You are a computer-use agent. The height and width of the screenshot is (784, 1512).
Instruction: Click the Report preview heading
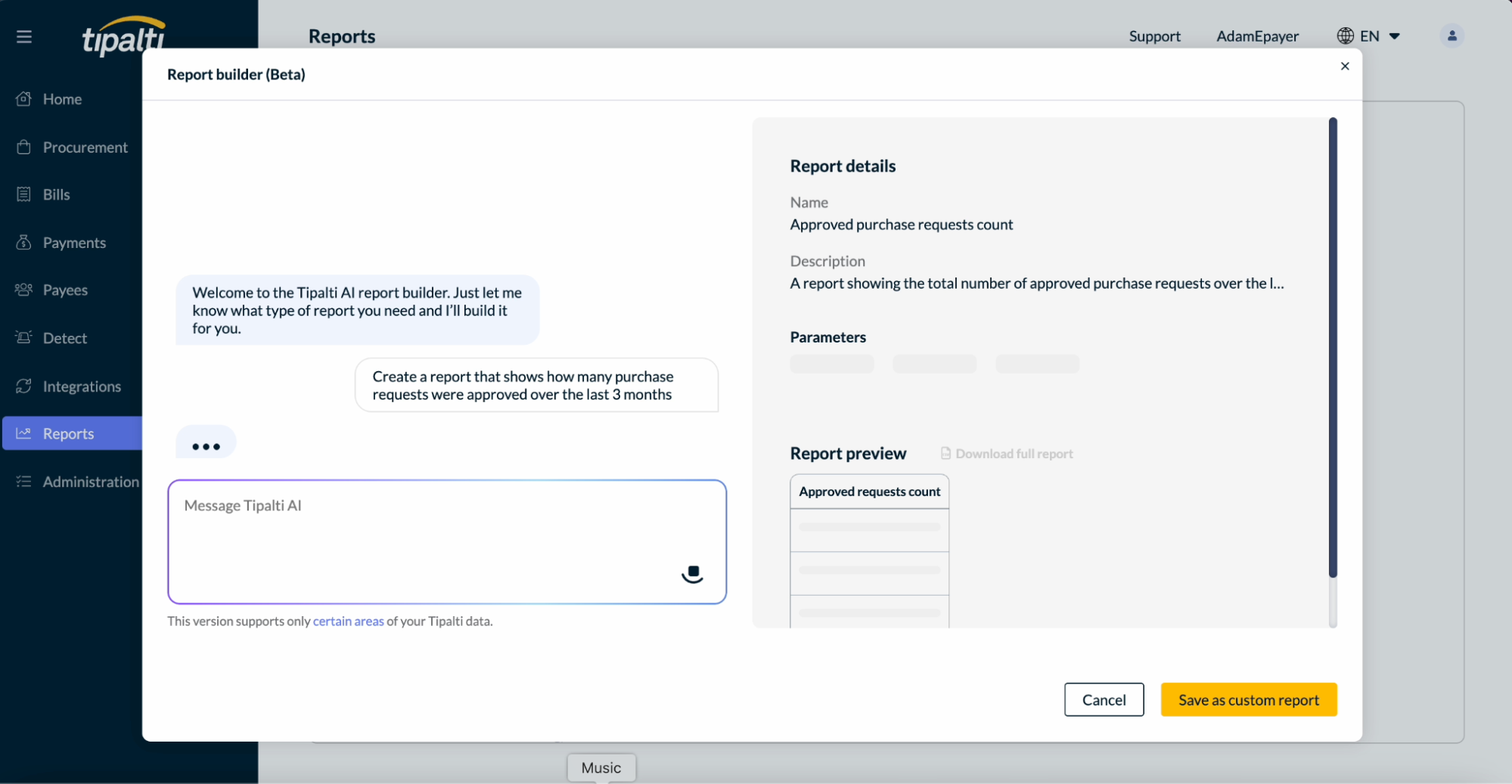(848, 454)
